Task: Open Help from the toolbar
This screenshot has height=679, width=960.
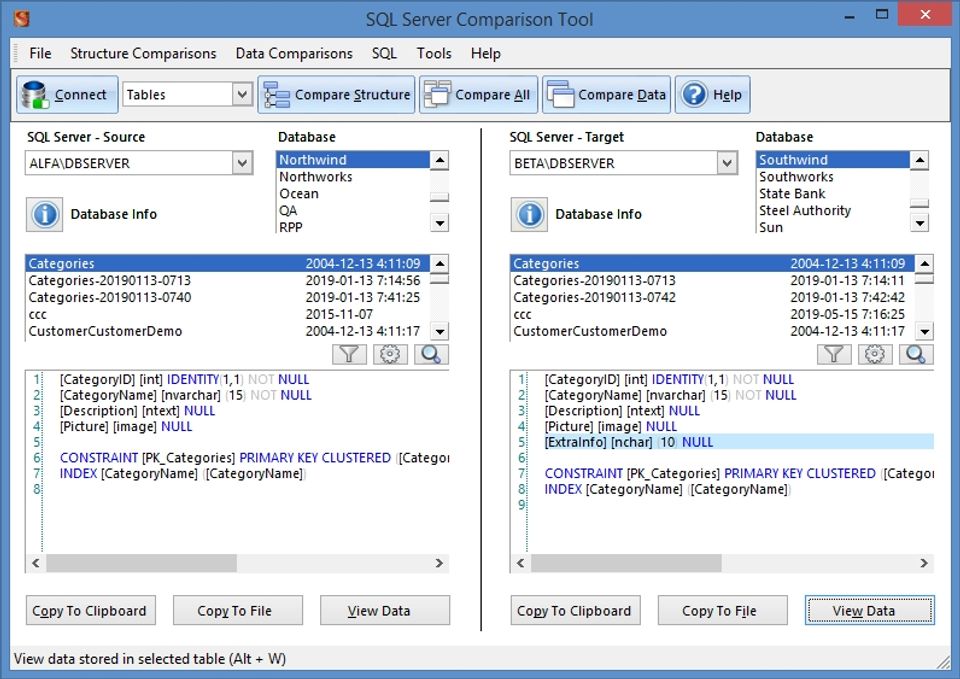Action: click(x=712, y=94)
